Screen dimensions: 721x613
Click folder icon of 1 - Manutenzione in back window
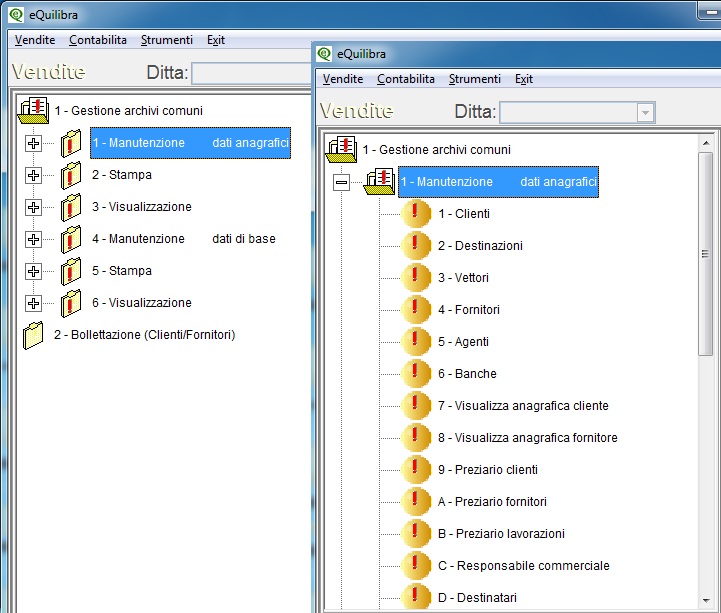click(x=71, y=143)
